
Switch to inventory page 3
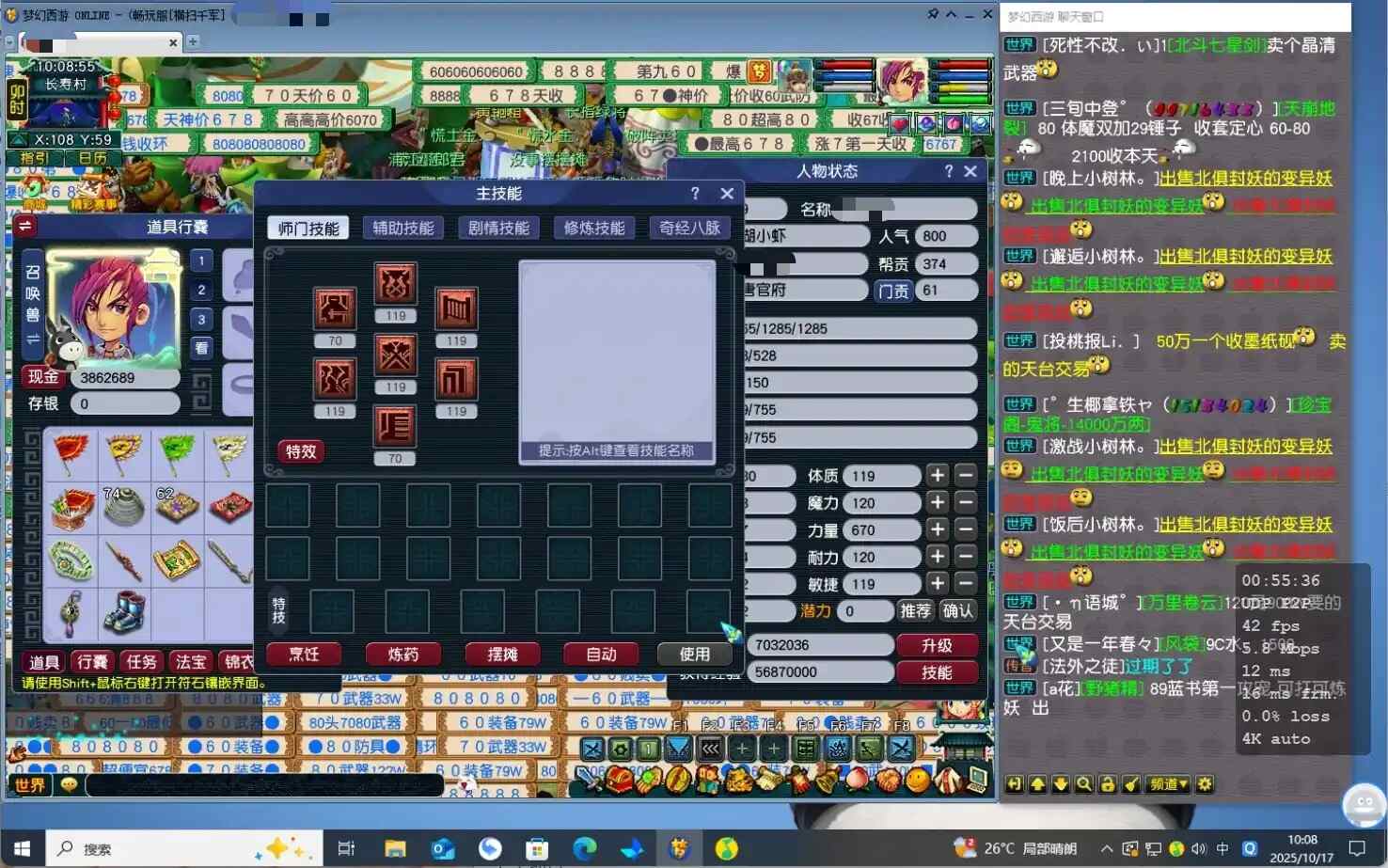pos(201,320)
